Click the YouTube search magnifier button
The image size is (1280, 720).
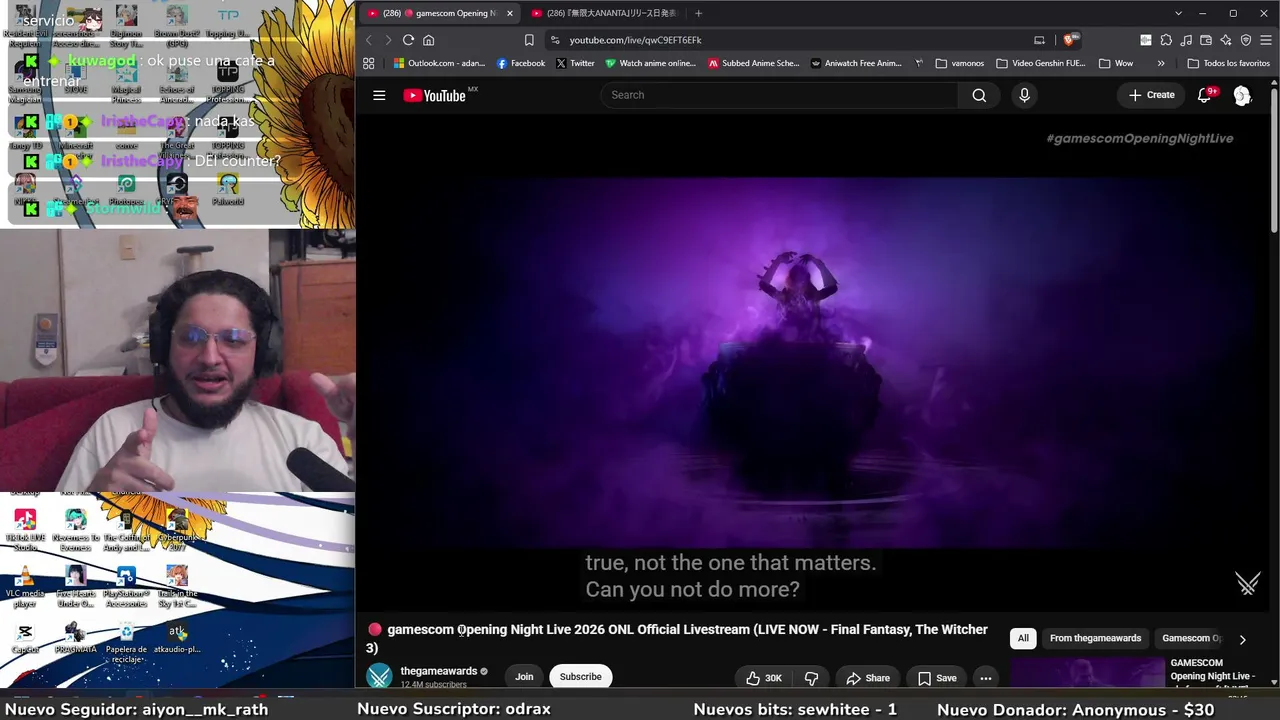coord(979,95)
